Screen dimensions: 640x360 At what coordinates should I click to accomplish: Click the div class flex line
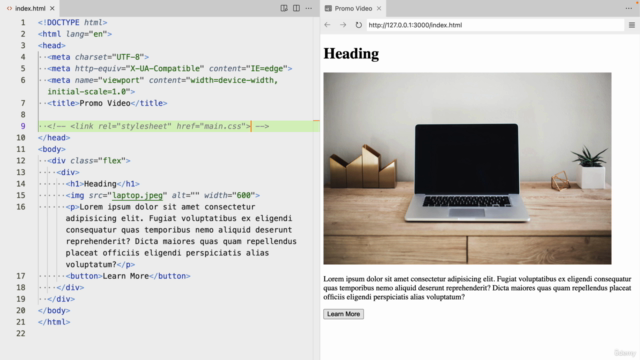[x=89, y=161]
